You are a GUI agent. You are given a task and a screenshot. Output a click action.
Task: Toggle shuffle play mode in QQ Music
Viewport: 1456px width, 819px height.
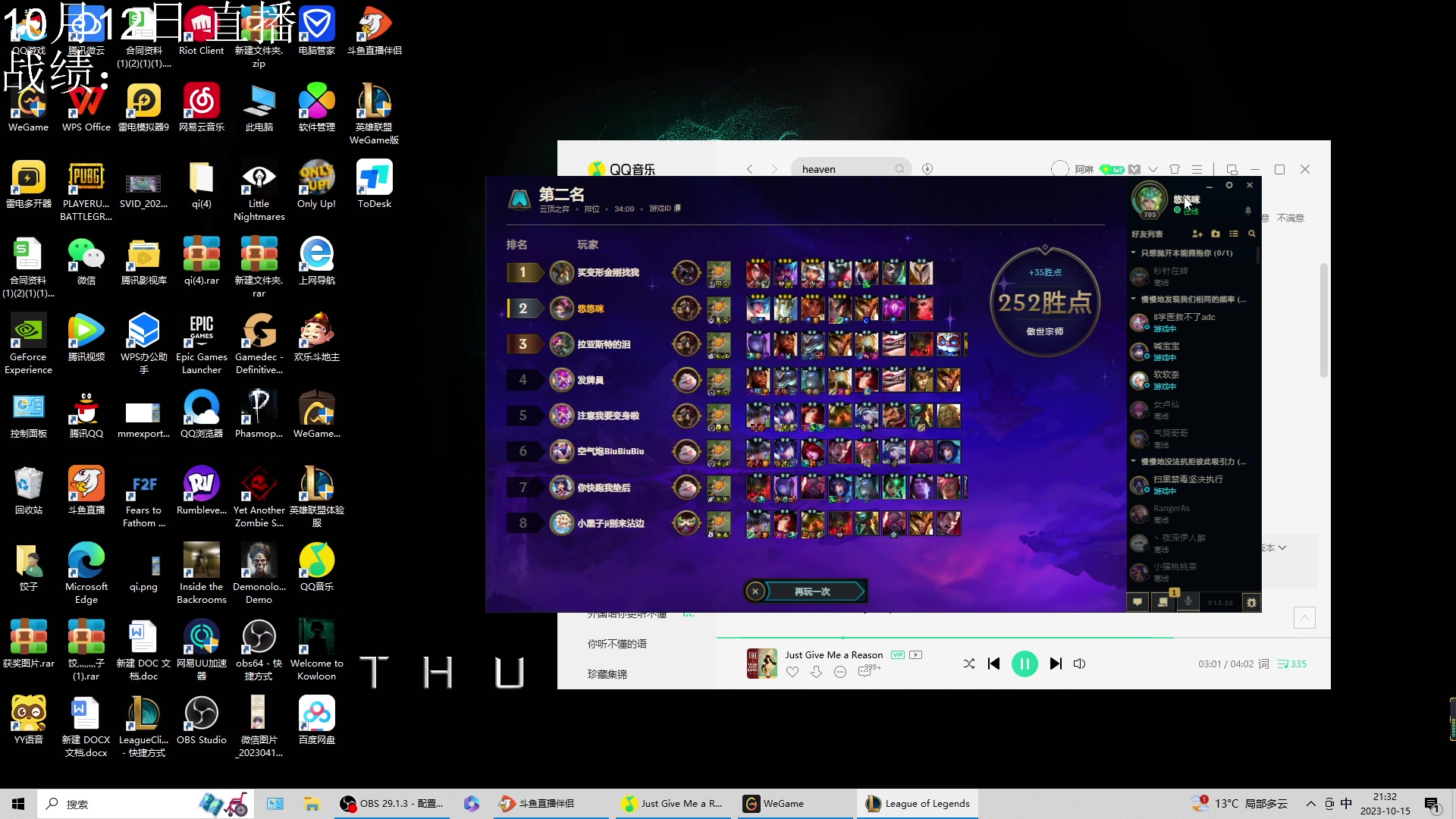click(969, 664)
